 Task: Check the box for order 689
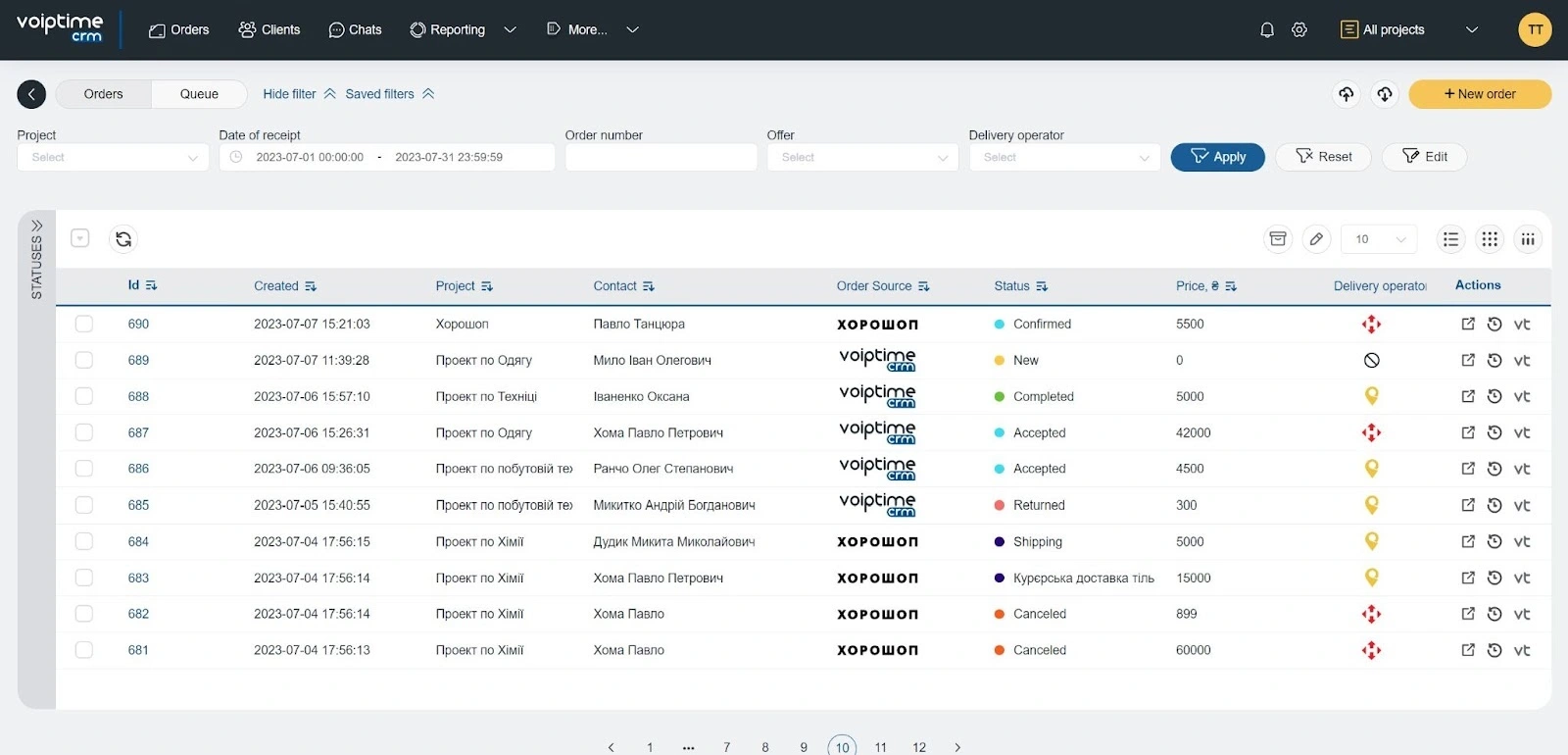84,361
